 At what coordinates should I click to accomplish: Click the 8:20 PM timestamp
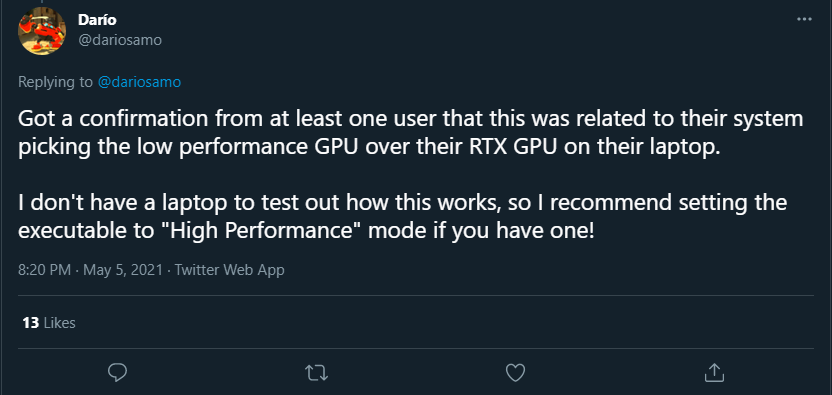(45, 270)
